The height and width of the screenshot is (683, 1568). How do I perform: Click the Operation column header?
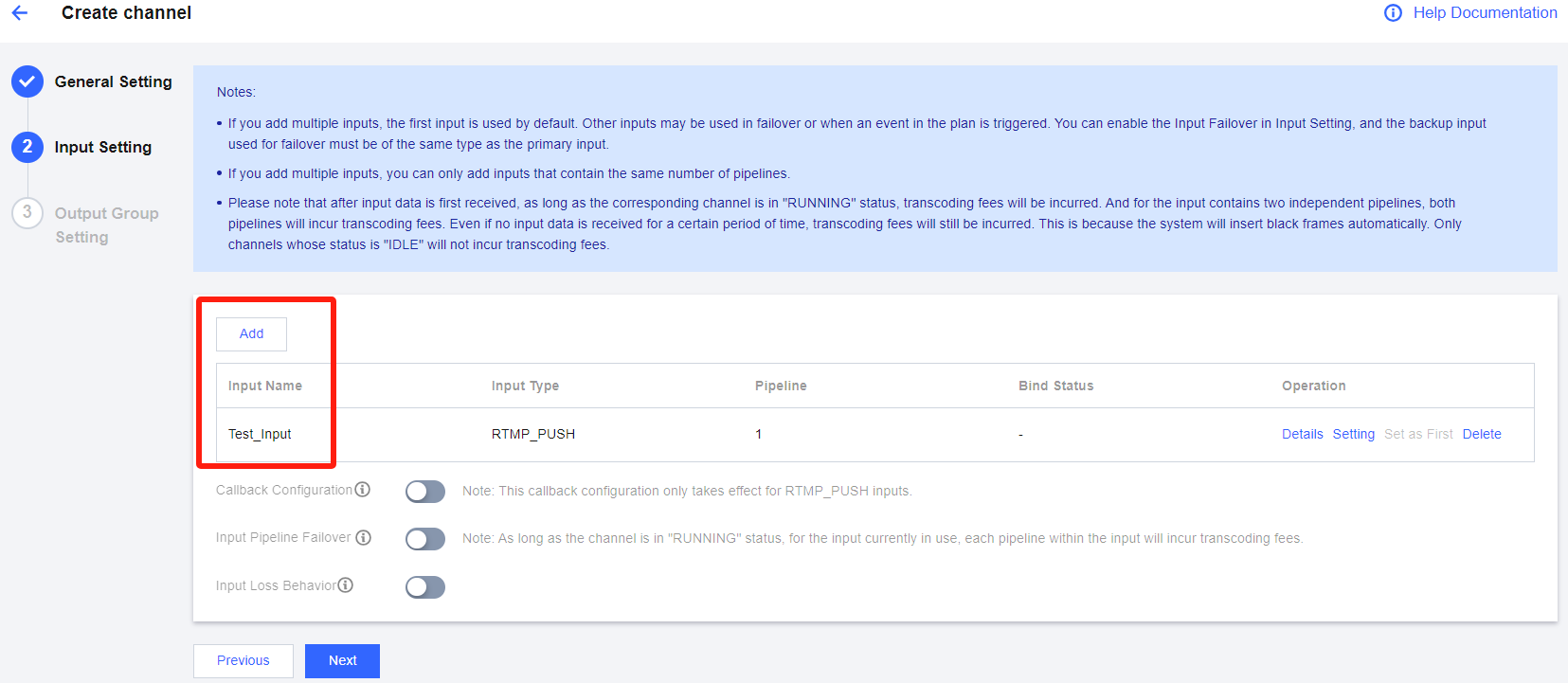[1313, 386]
